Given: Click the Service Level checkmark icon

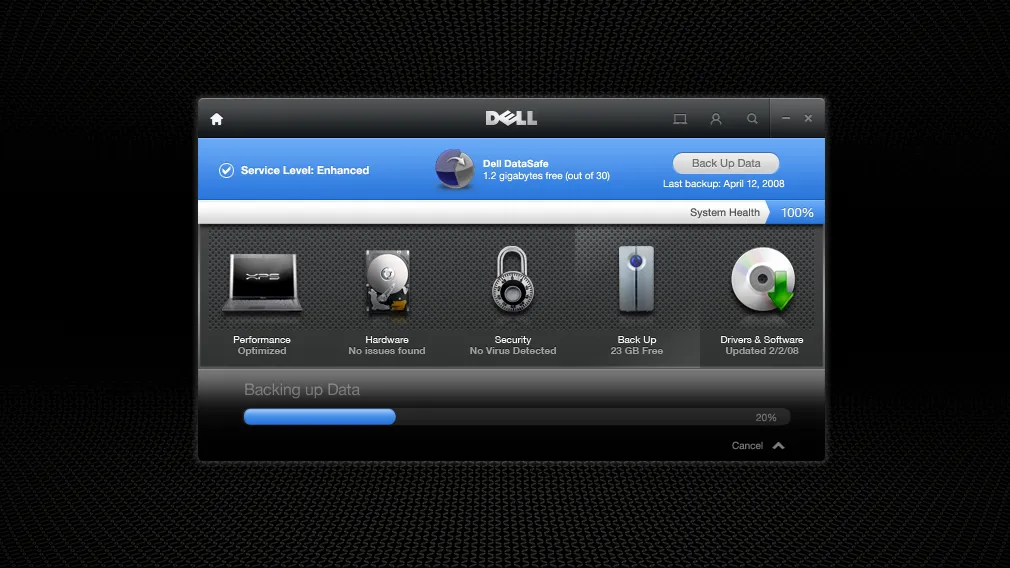Looking at the screenshot, I should [x=226, y=170].
